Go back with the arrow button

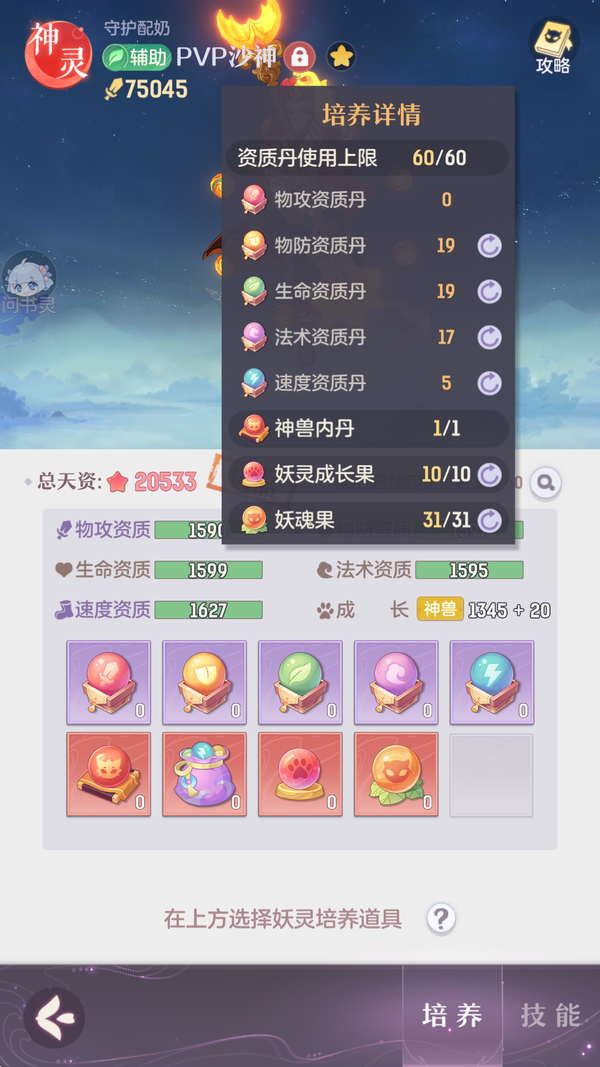[54, 1018]
